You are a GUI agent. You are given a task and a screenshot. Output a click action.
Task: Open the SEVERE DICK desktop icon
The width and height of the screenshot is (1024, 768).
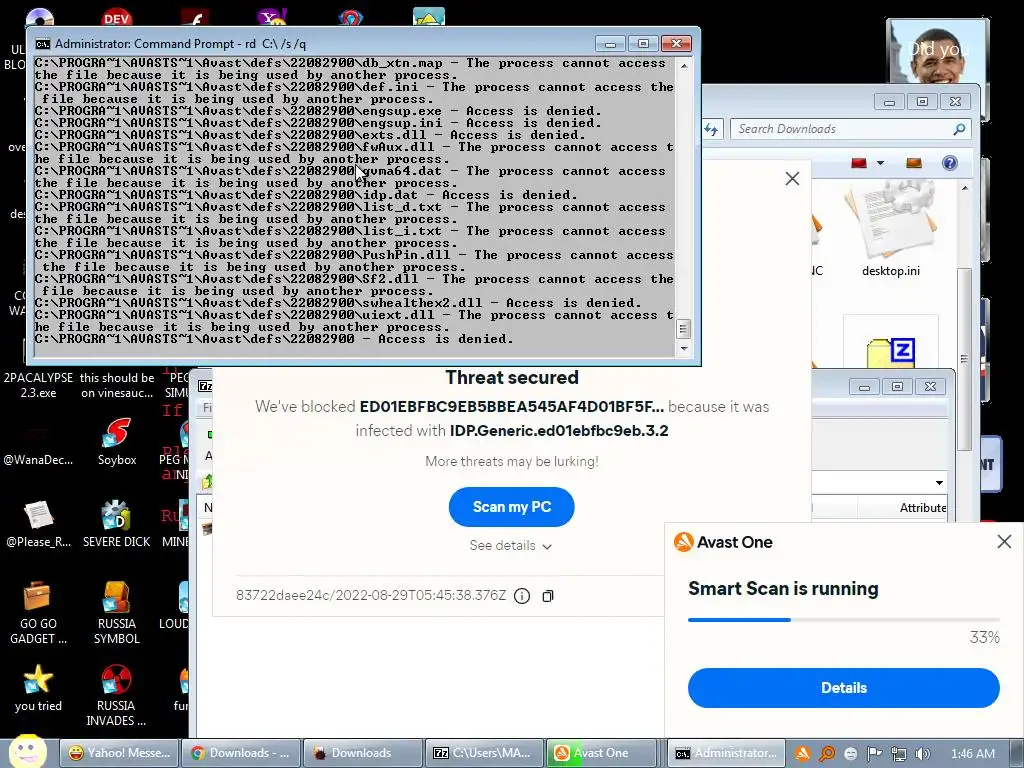(116, 524)
